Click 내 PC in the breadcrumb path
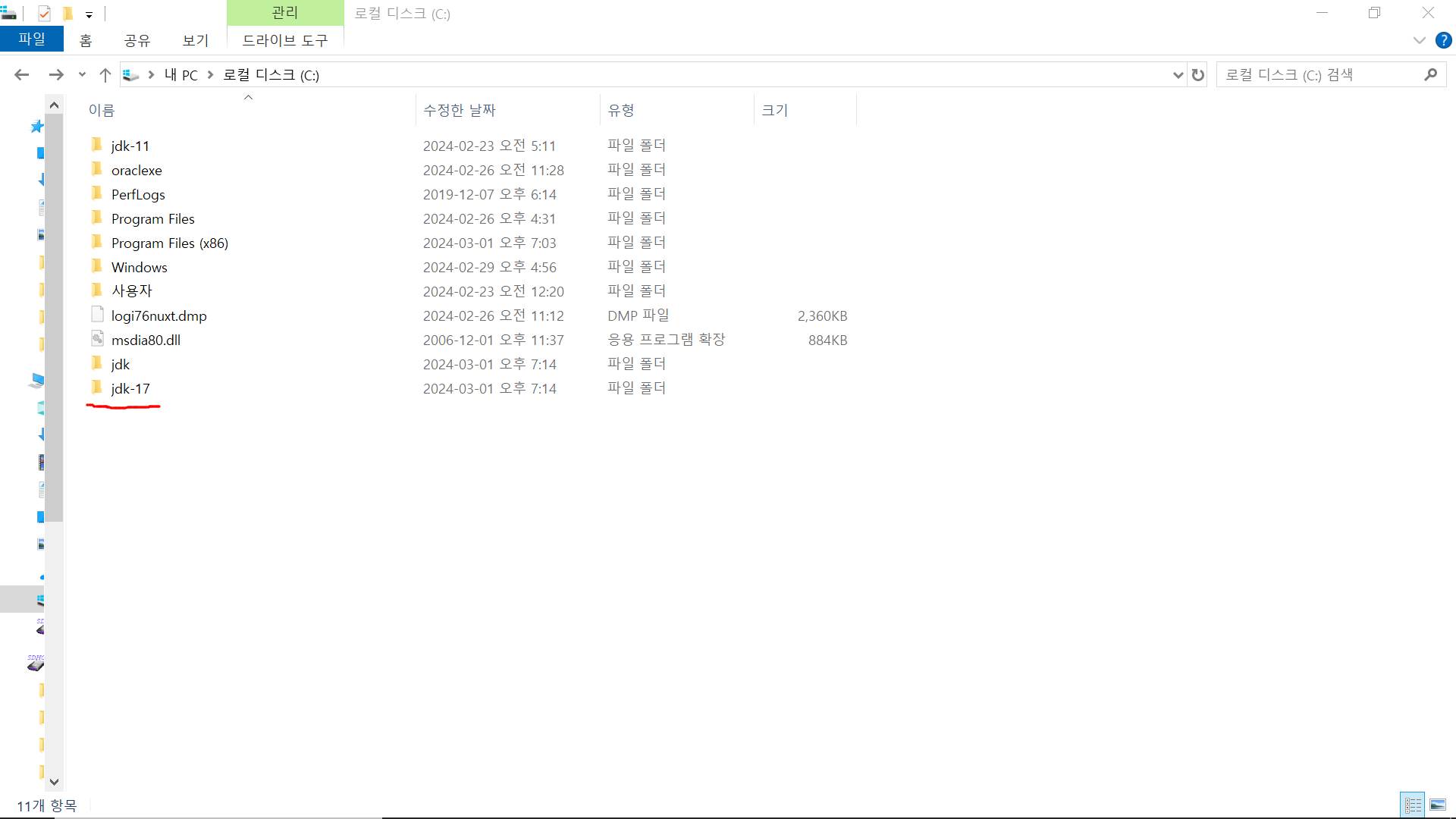The height and width of the screenshot is (819, 1456). coord(180,74)
